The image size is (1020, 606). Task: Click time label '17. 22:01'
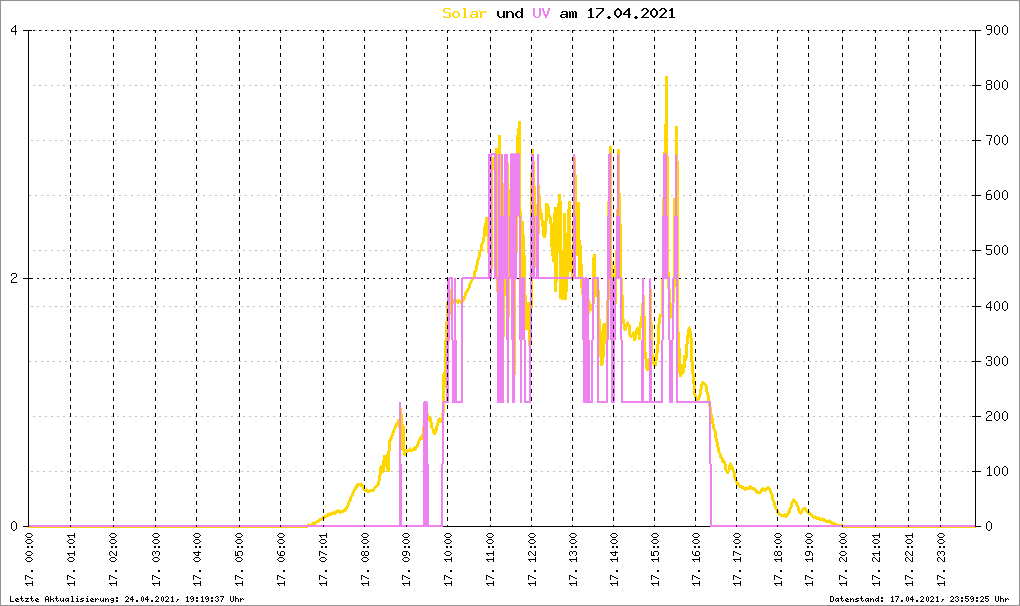[909, 560]
